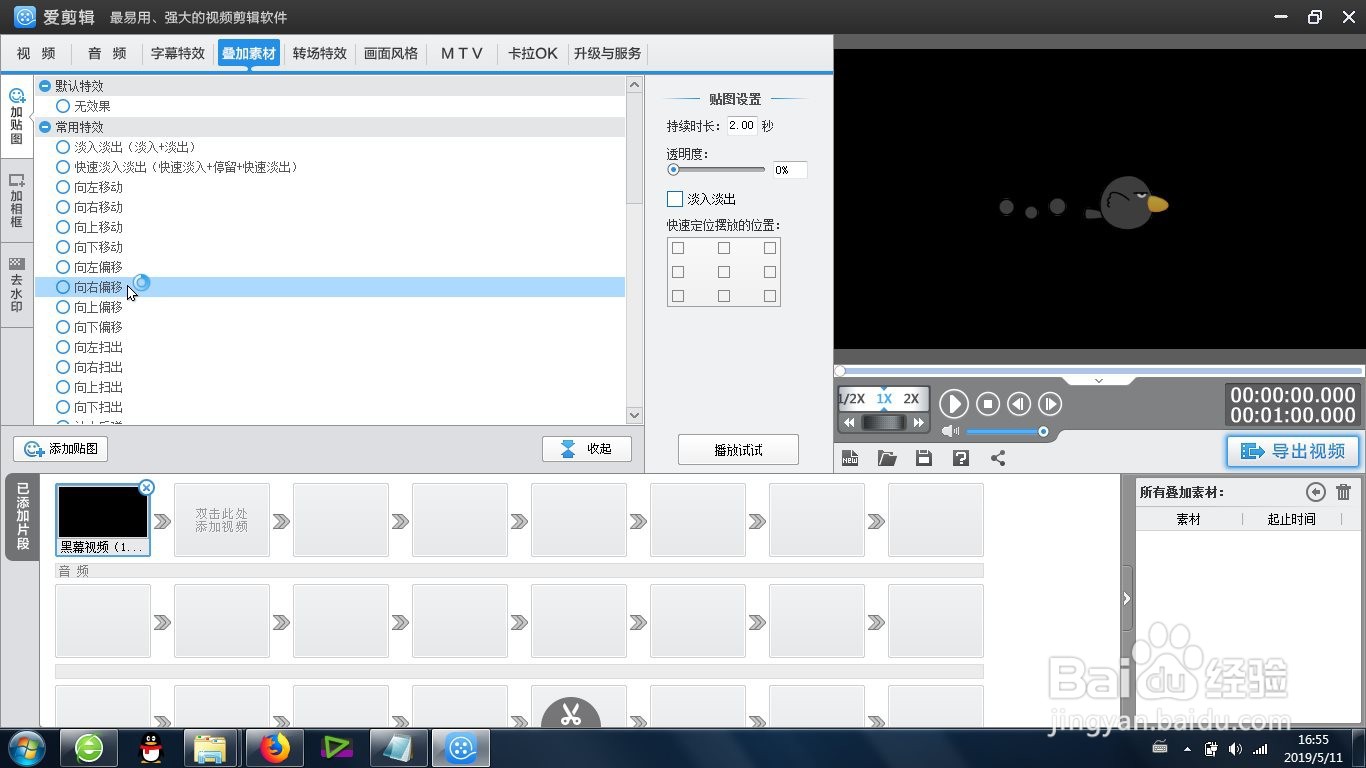1366x768 pixels.
Task: Select the 向下移动 effect
Action: click(x=90, y=247)
